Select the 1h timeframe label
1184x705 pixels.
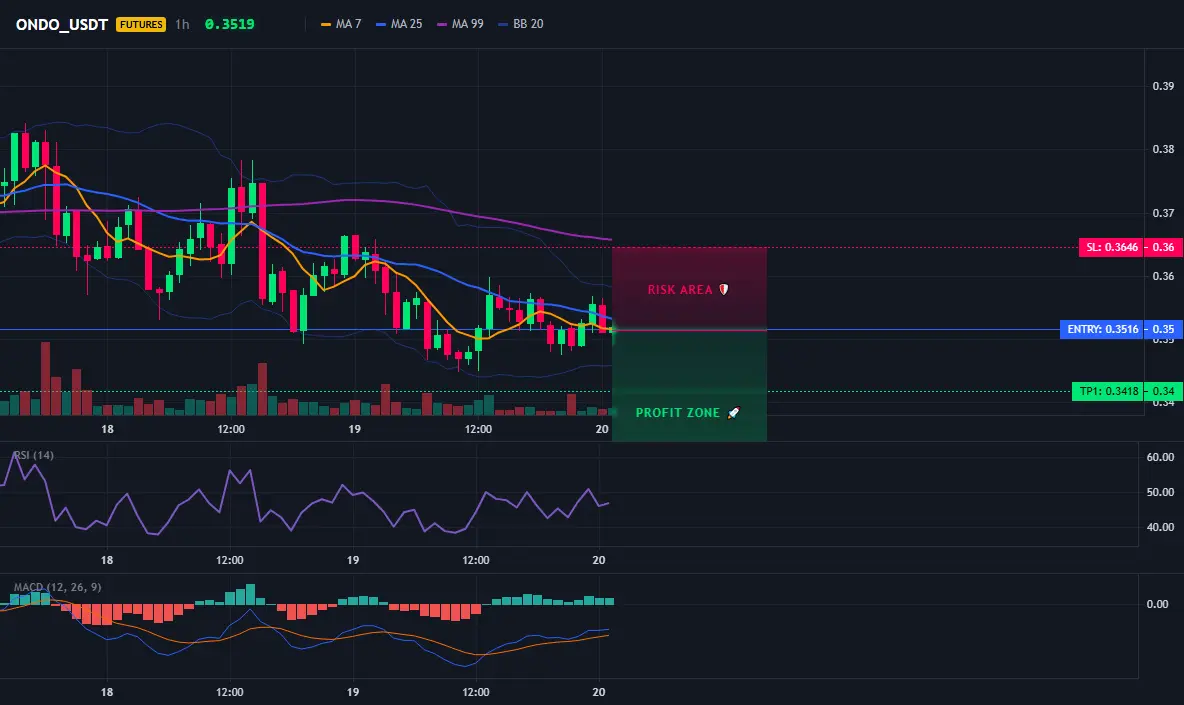tap(182, 24)
